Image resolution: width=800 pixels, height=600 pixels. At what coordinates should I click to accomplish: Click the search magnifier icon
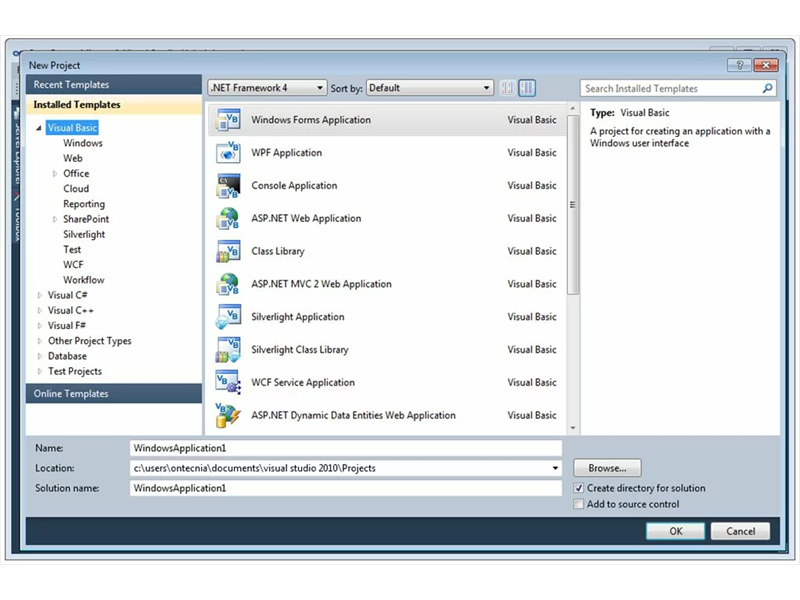click(x=767, y=88)
